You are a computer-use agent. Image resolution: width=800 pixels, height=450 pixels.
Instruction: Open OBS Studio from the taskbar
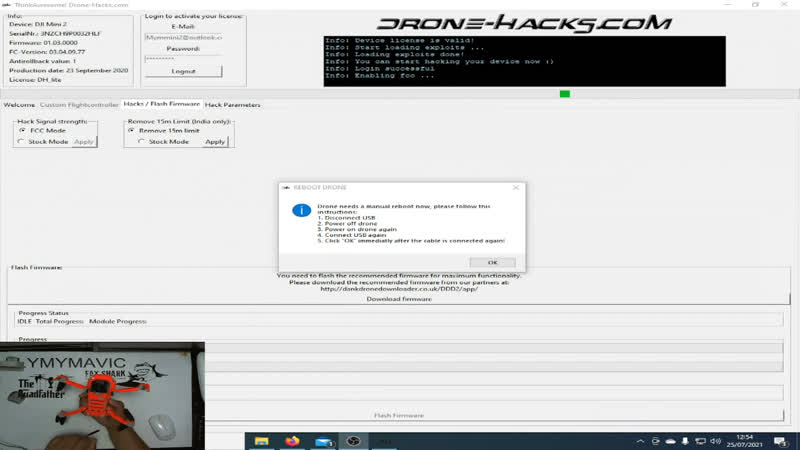coord(353,441)
